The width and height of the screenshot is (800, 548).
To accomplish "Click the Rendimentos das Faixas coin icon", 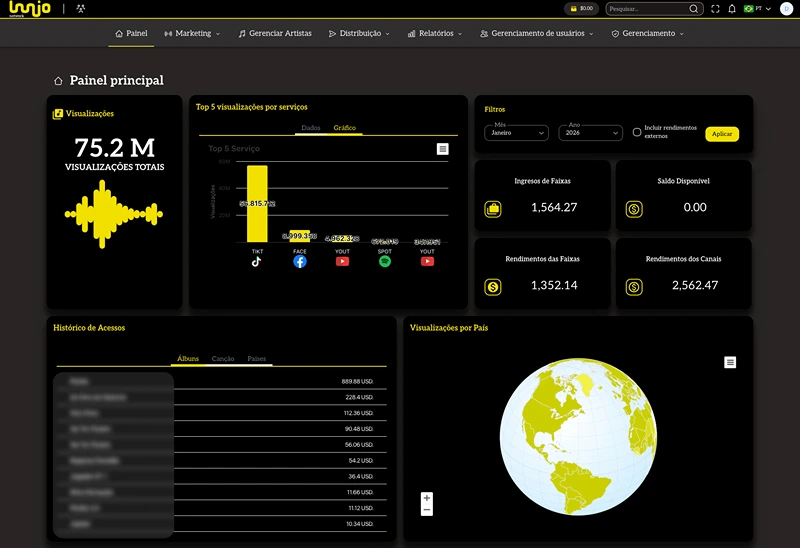I will click(x=493, y=287).
